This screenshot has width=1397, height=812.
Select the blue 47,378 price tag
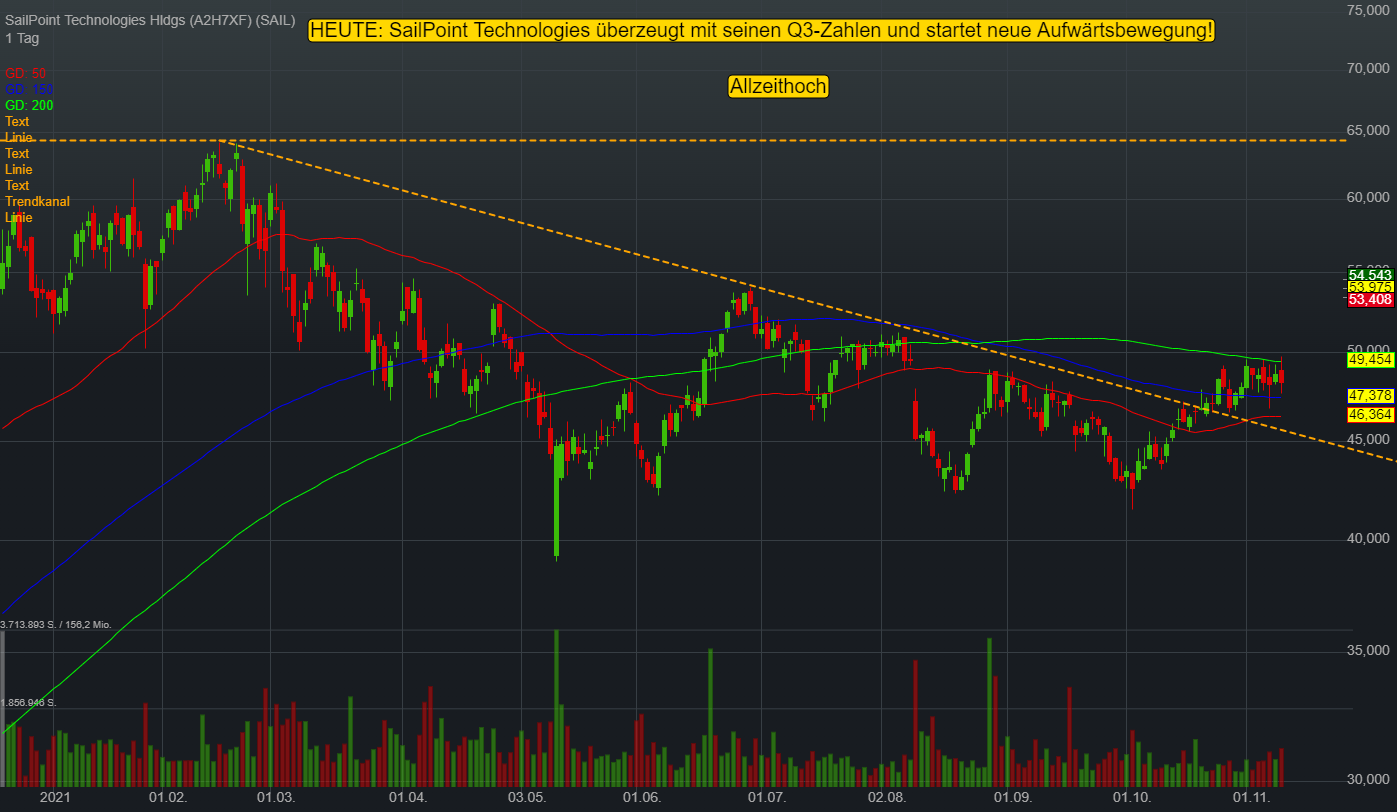point(1370,395)
